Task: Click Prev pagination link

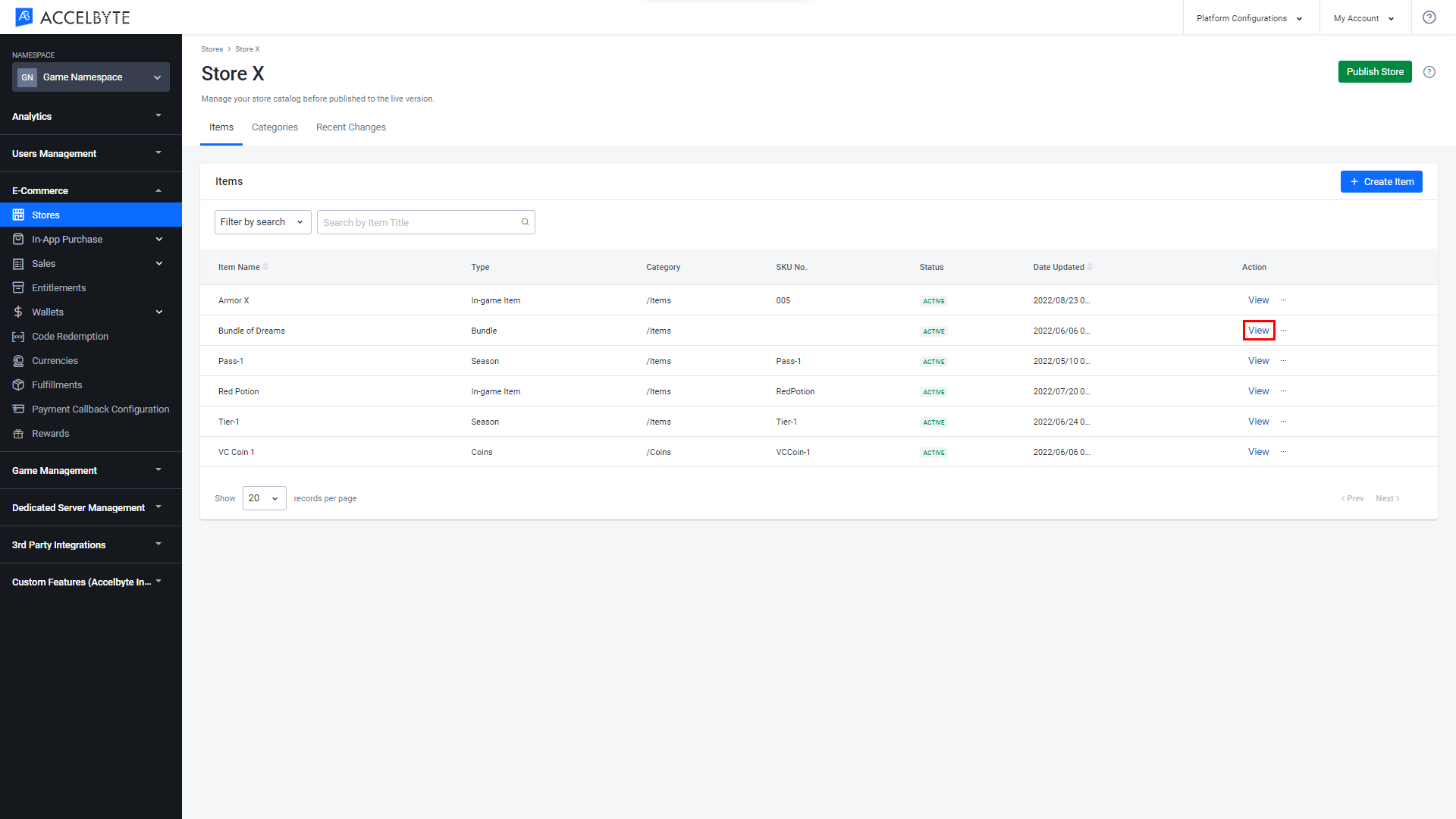Action: 1352,499
